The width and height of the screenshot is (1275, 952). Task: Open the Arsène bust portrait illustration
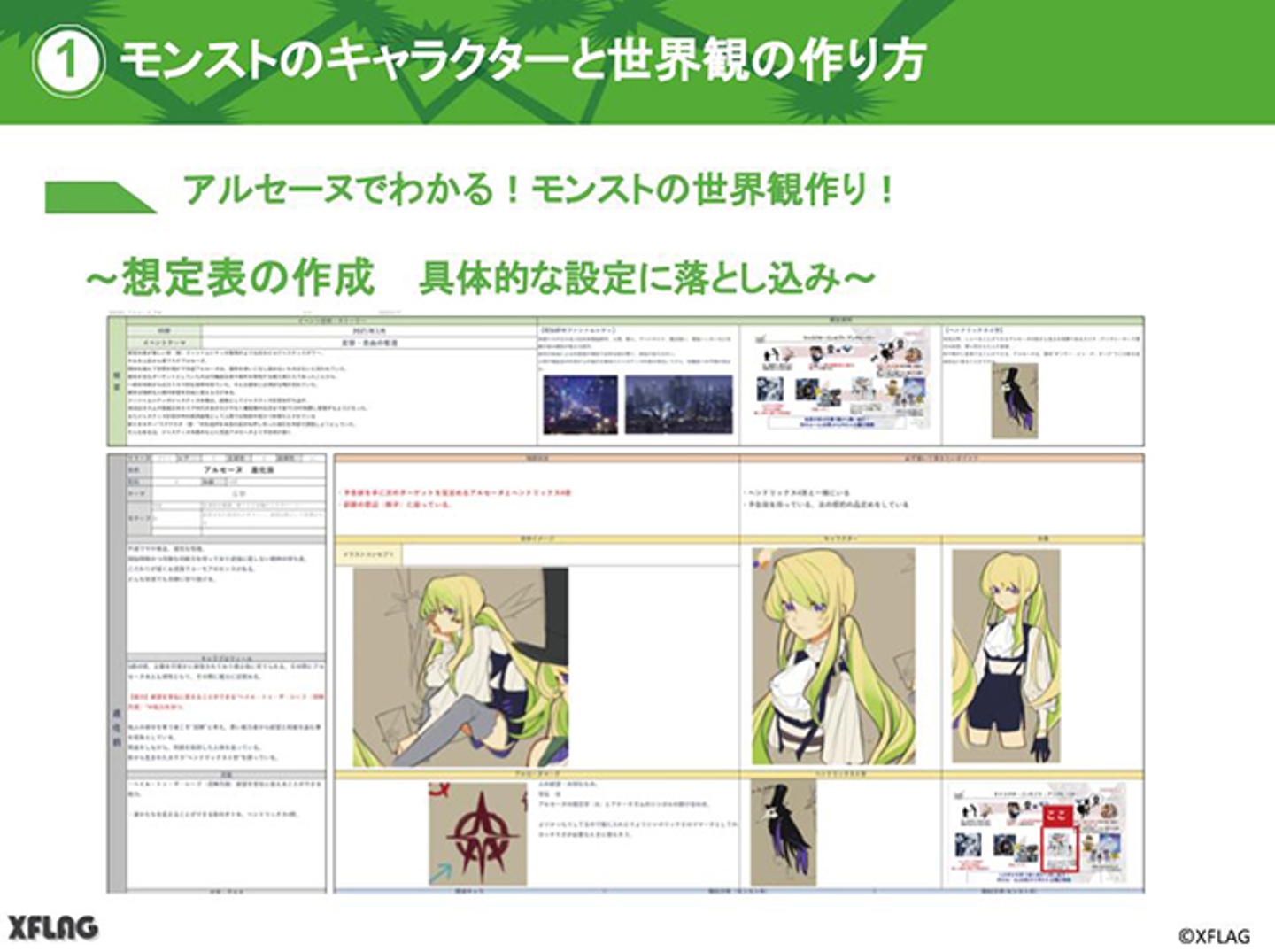[834, 656]
